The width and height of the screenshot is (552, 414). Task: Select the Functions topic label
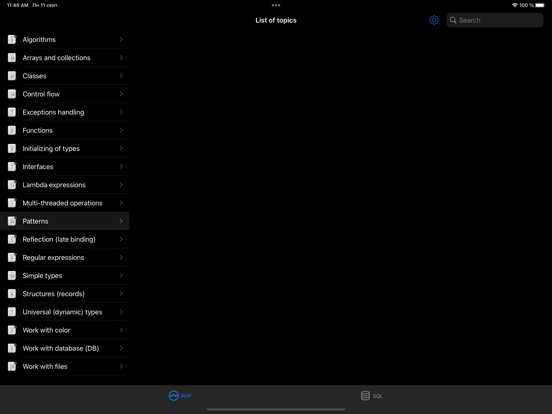(38, 130)
